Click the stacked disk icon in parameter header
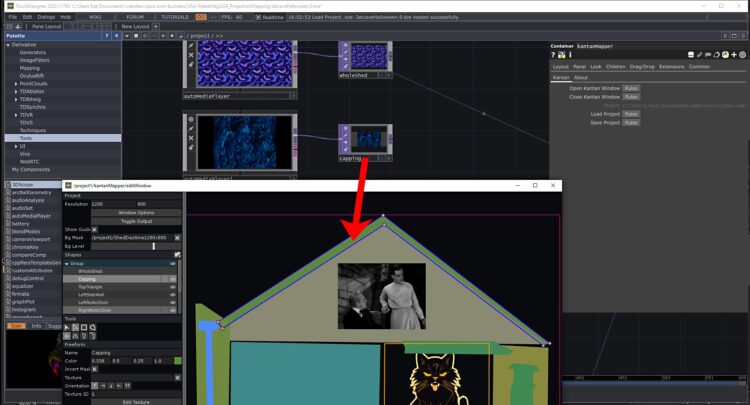The width and height of the screenshot is (750, 405). coord(691,55)
